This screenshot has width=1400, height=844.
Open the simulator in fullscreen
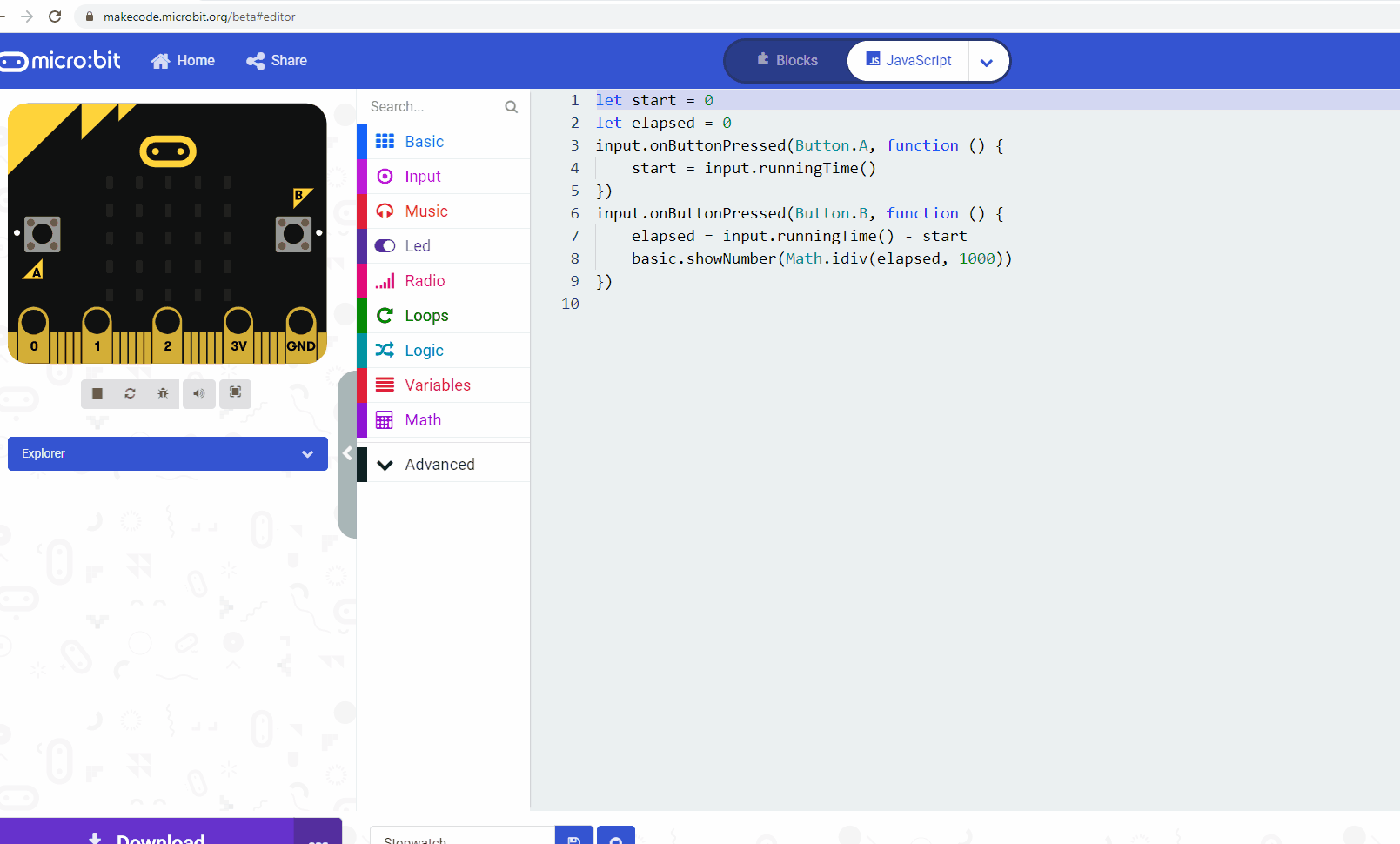[234, 393]
